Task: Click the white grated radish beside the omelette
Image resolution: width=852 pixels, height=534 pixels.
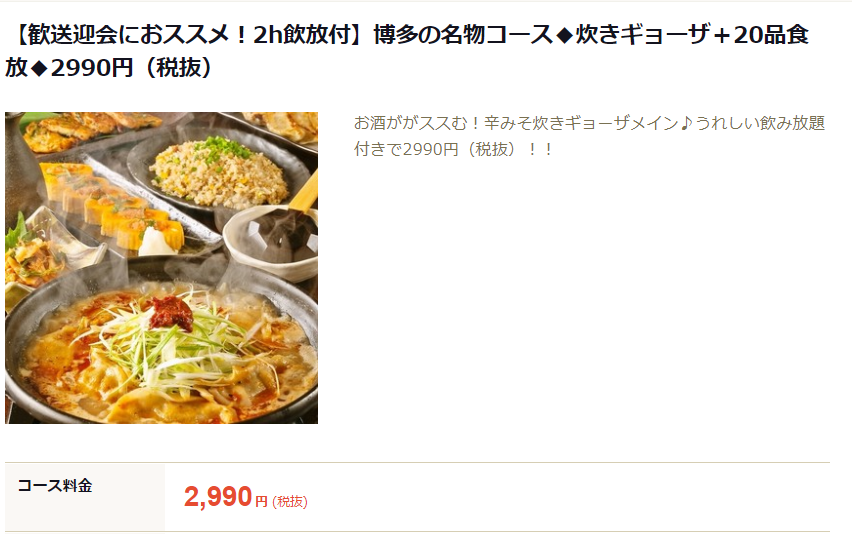Action: (158, 243)
